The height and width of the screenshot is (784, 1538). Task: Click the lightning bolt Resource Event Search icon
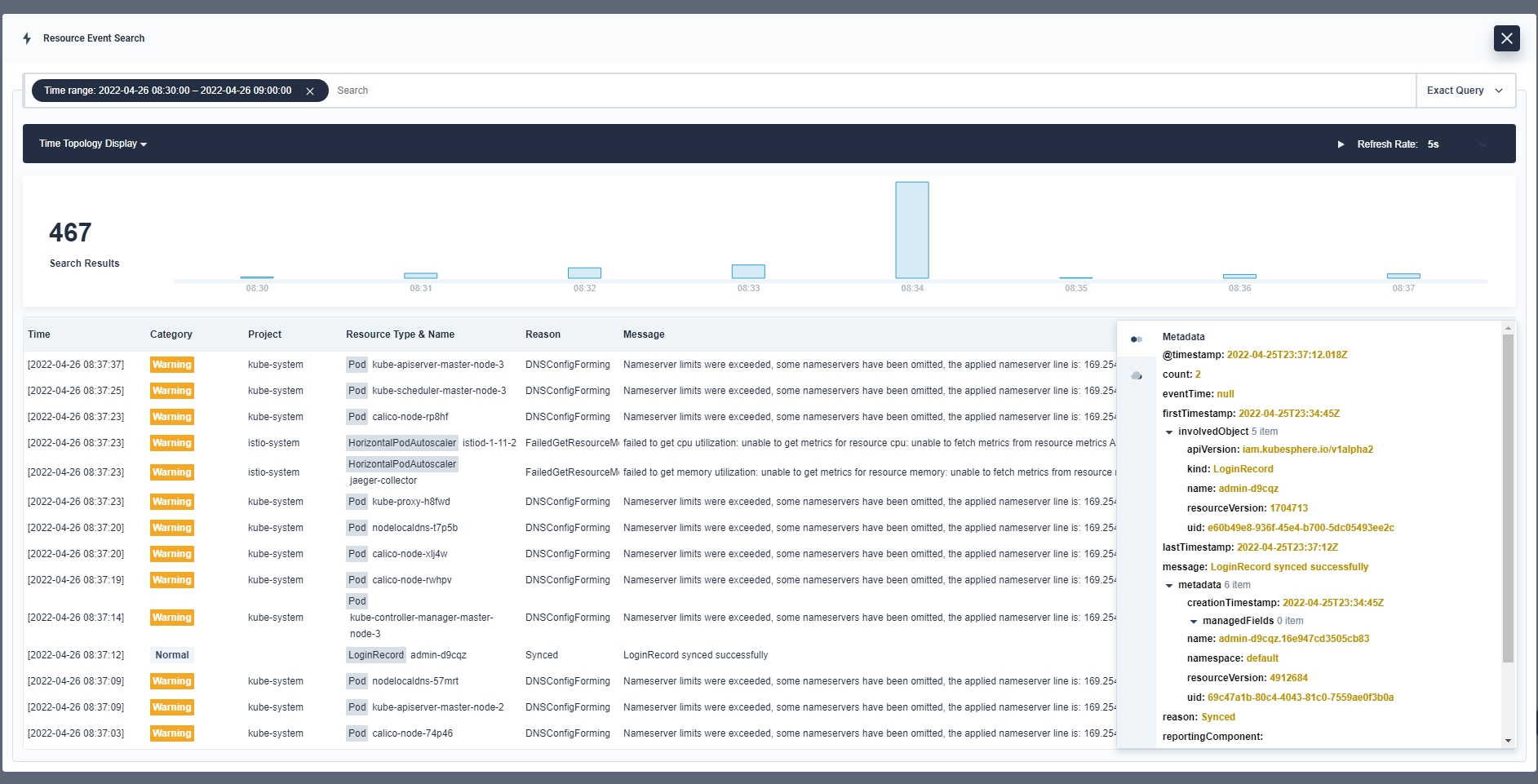[x=27, y=38]
